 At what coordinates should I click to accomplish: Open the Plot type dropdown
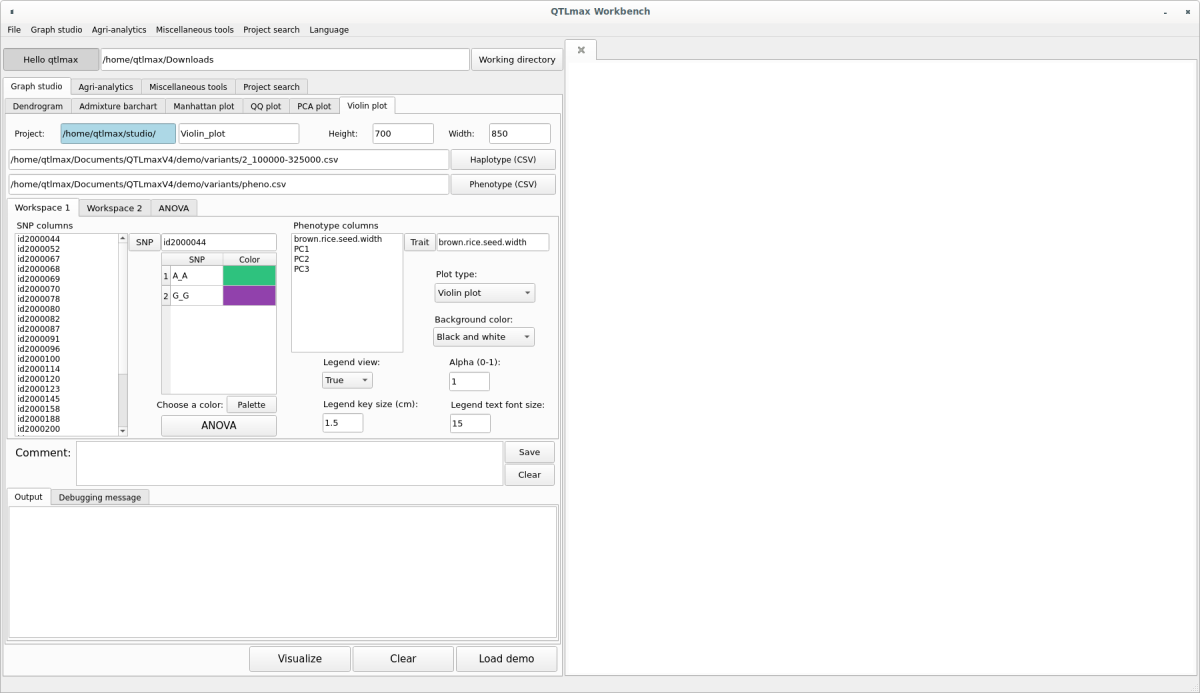484,293
